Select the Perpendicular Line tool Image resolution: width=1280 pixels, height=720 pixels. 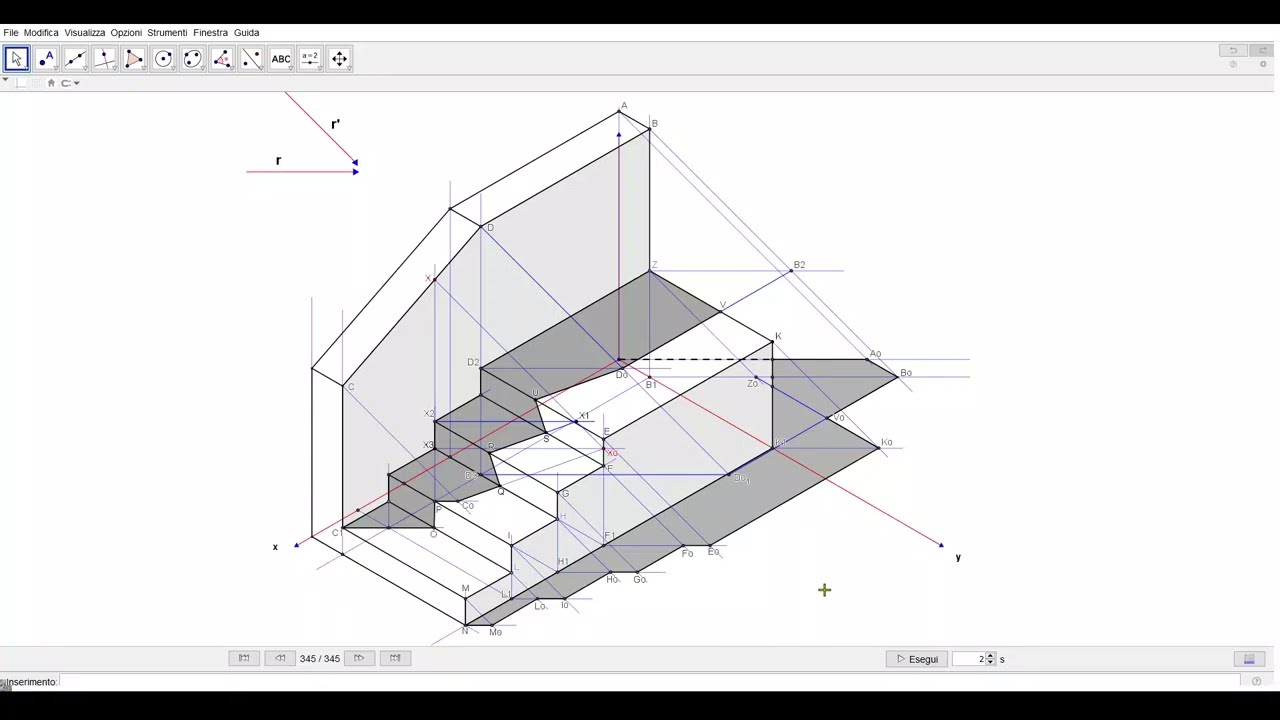tap(105, 59)
